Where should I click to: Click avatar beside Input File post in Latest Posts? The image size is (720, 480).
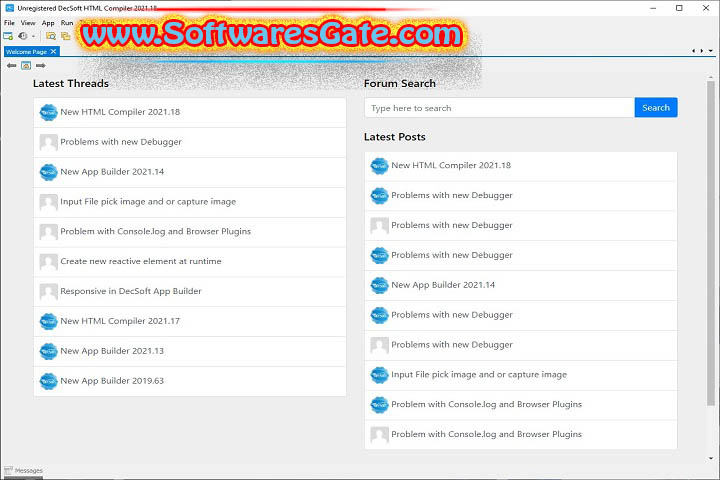pyautogui.click(x=379, y=375)
